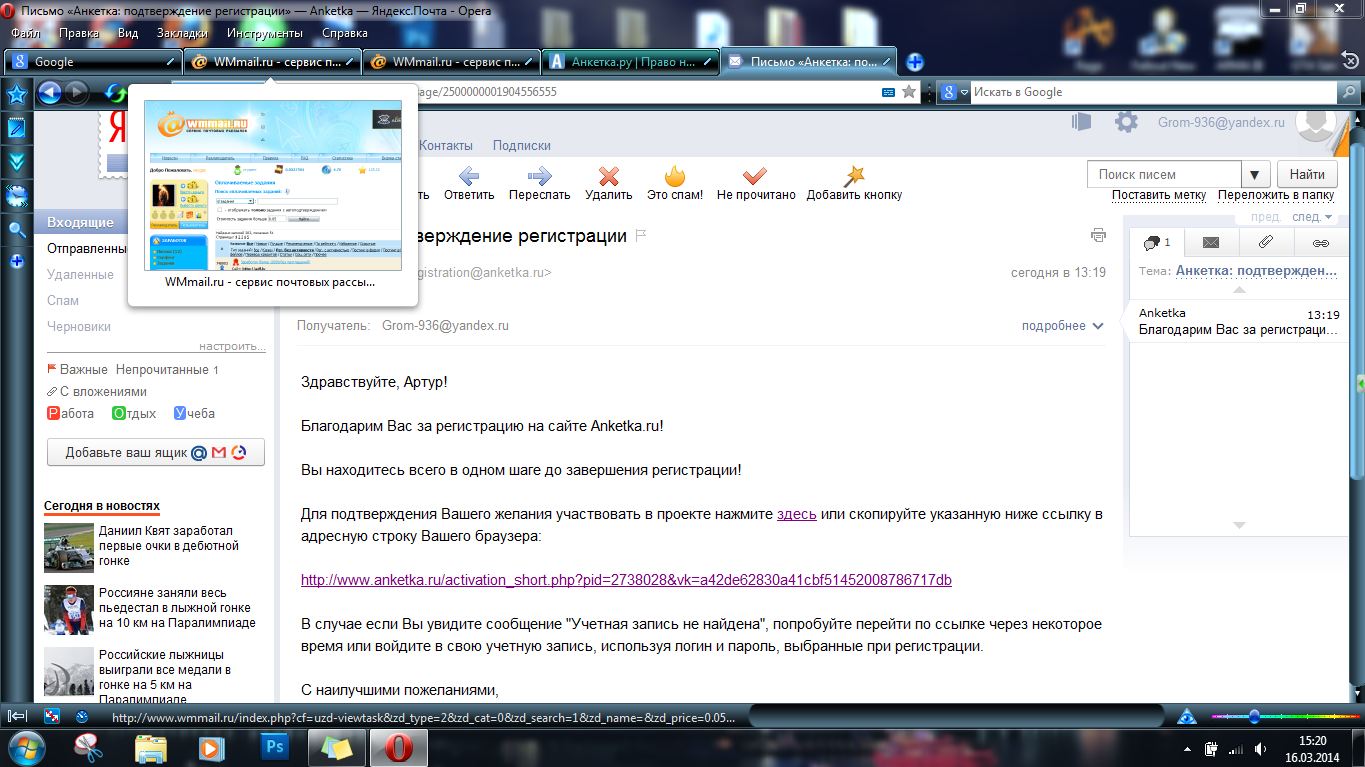Open the Notes panel in Opera sidebar
The width and height of the screenshot is (1365, 767).
point(16,127)
